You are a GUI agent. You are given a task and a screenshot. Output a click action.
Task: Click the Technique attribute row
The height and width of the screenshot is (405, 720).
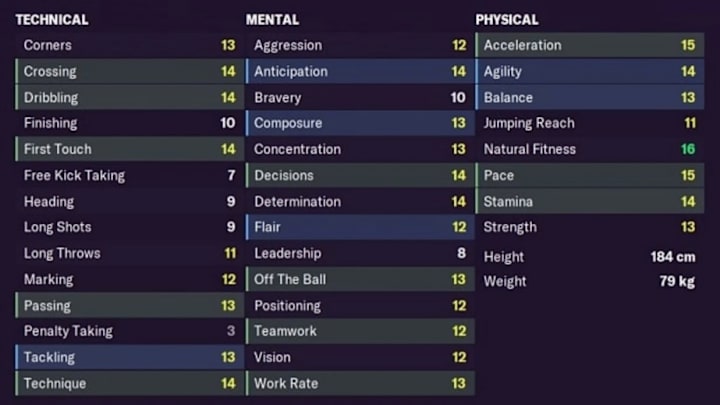pos(129,383)
